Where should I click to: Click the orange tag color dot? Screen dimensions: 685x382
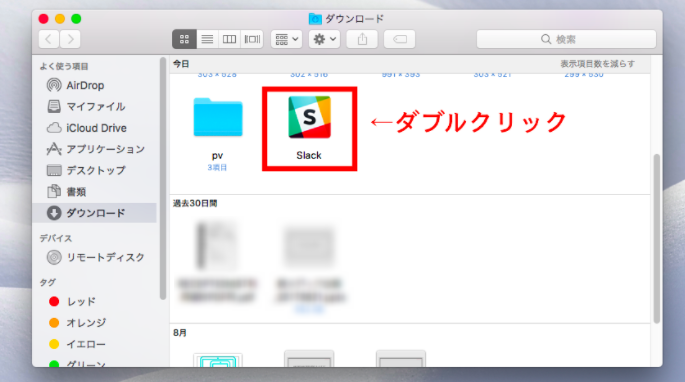point(54,323)
